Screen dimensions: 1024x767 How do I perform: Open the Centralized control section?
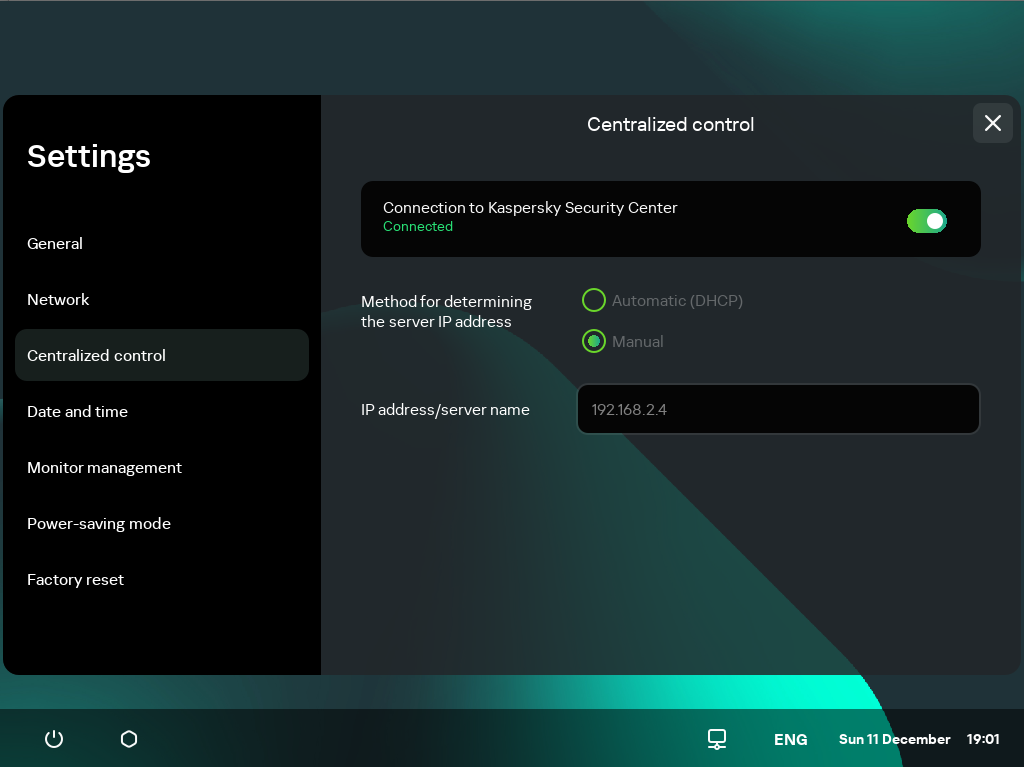click(x=96, y=355)
